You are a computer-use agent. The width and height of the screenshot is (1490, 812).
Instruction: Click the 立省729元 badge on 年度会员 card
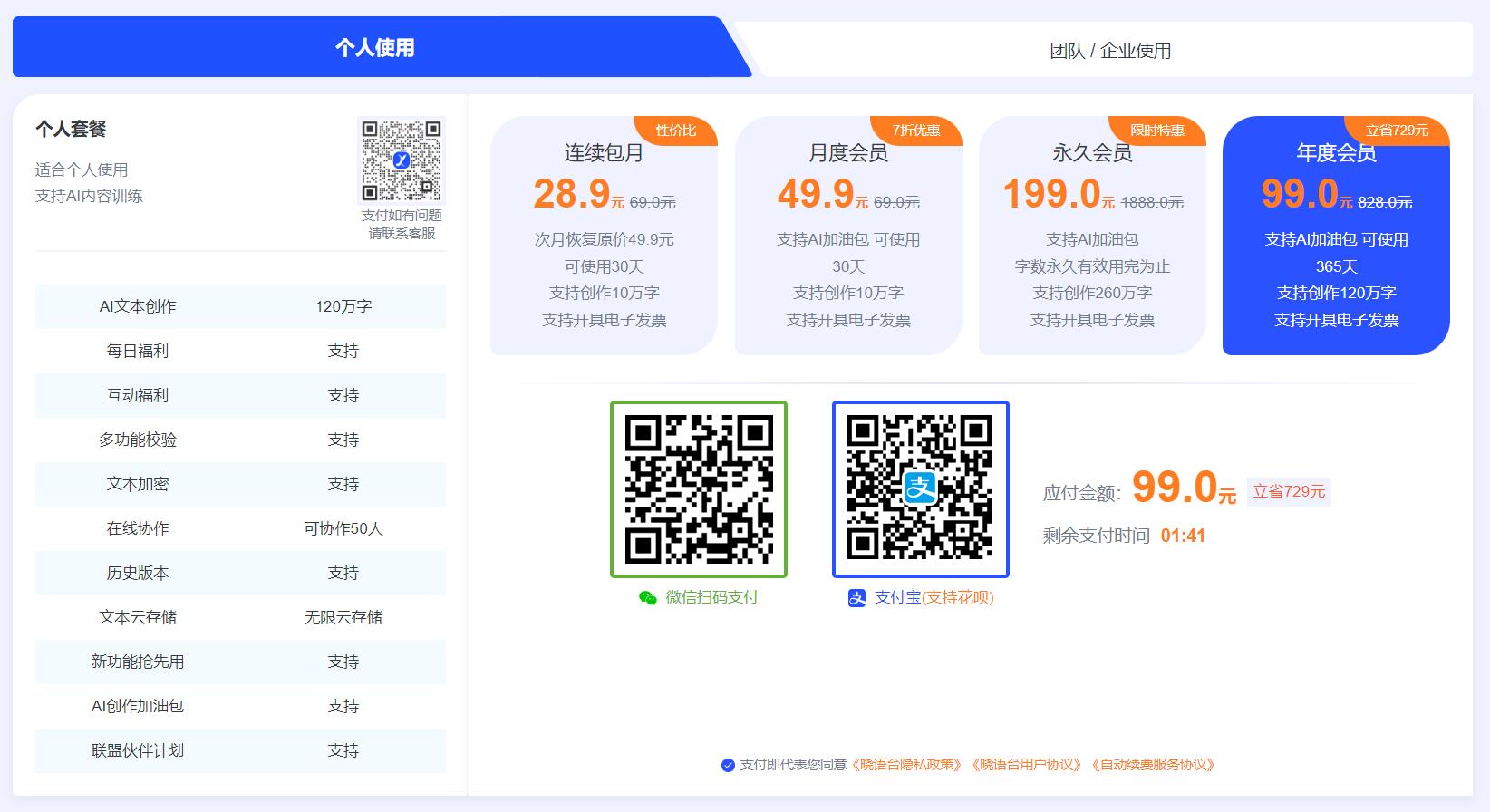click(1397, 130)
